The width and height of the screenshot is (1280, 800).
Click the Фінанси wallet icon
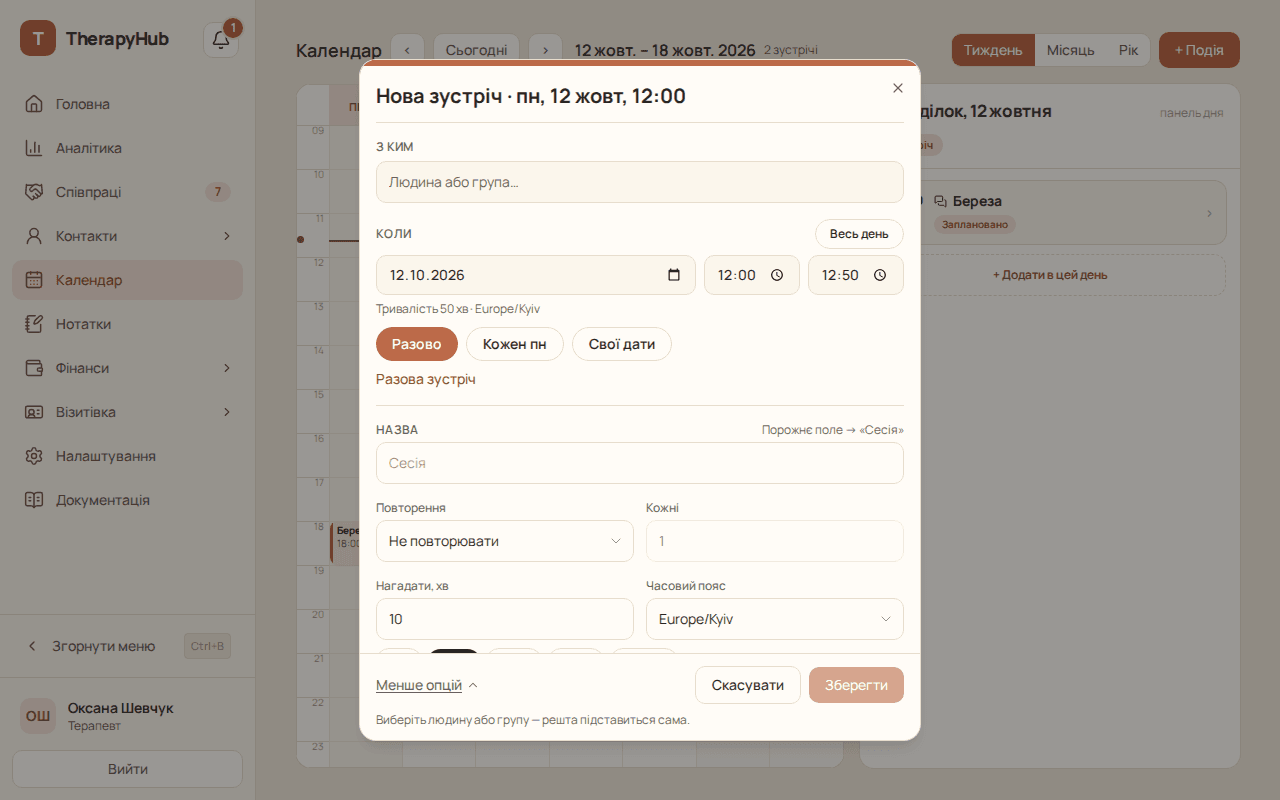[x=34, y=368]
